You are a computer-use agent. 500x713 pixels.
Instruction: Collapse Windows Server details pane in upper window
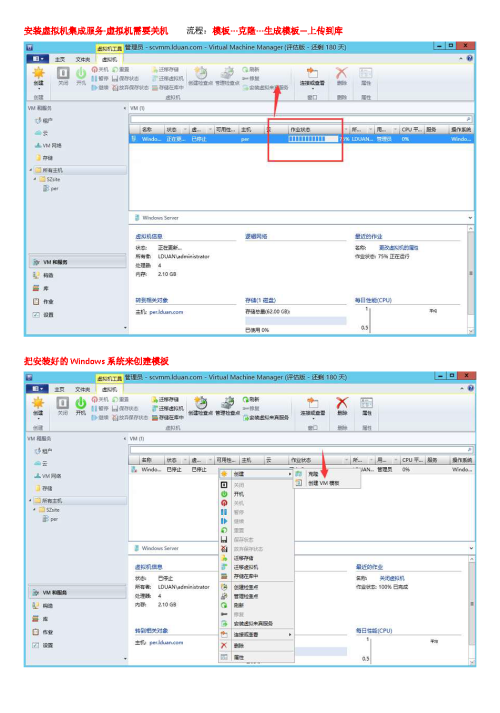[x=470, y=218]
